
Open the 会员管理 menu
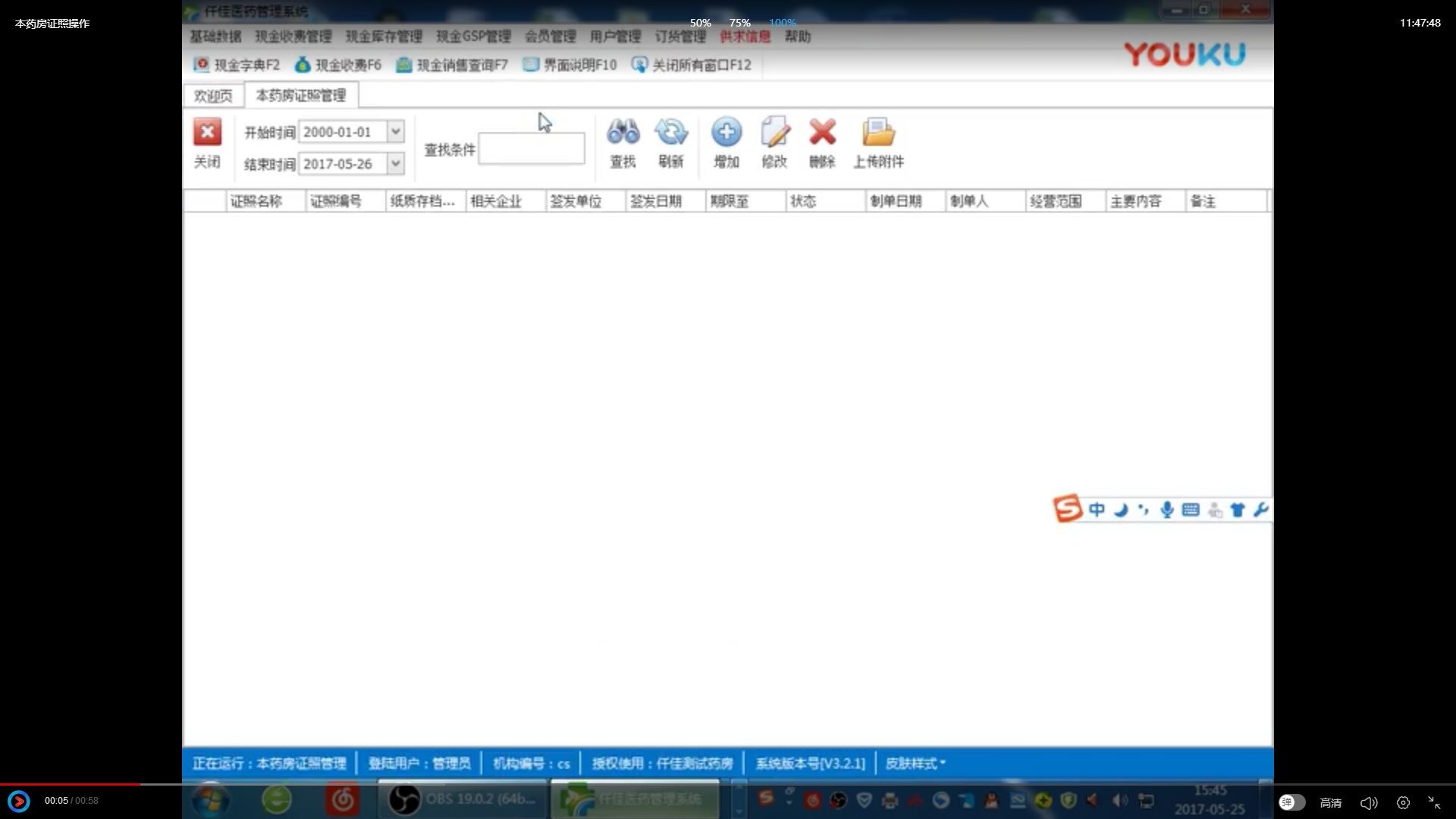point(551,36)
